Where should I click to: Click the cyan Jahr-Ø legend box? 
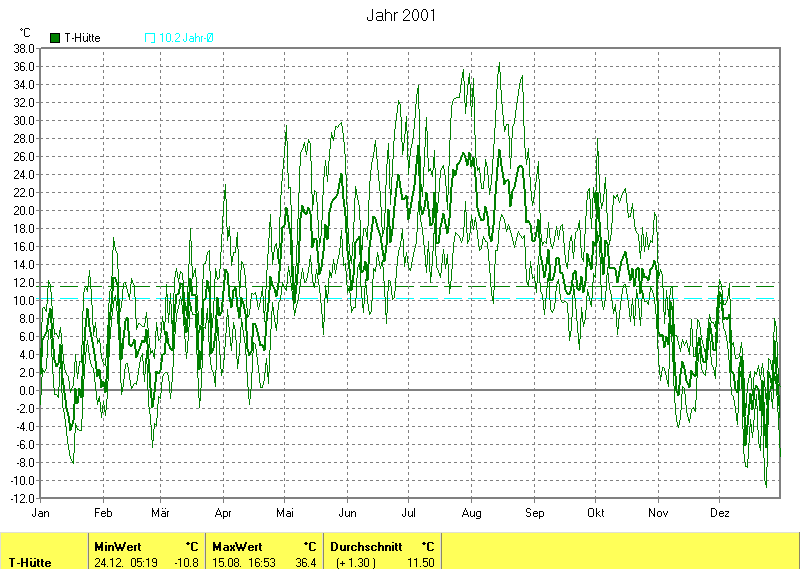coord(150,38)
